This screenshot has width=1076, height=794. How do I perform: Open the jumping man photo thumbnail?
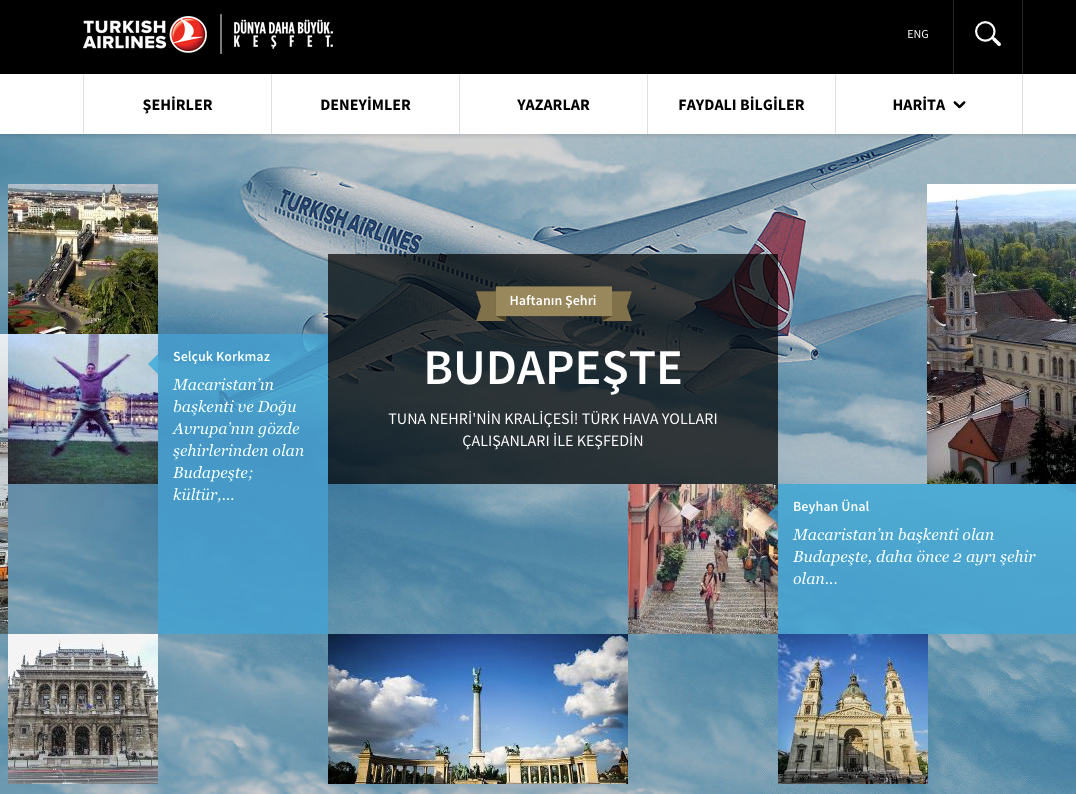pos(83,409)
